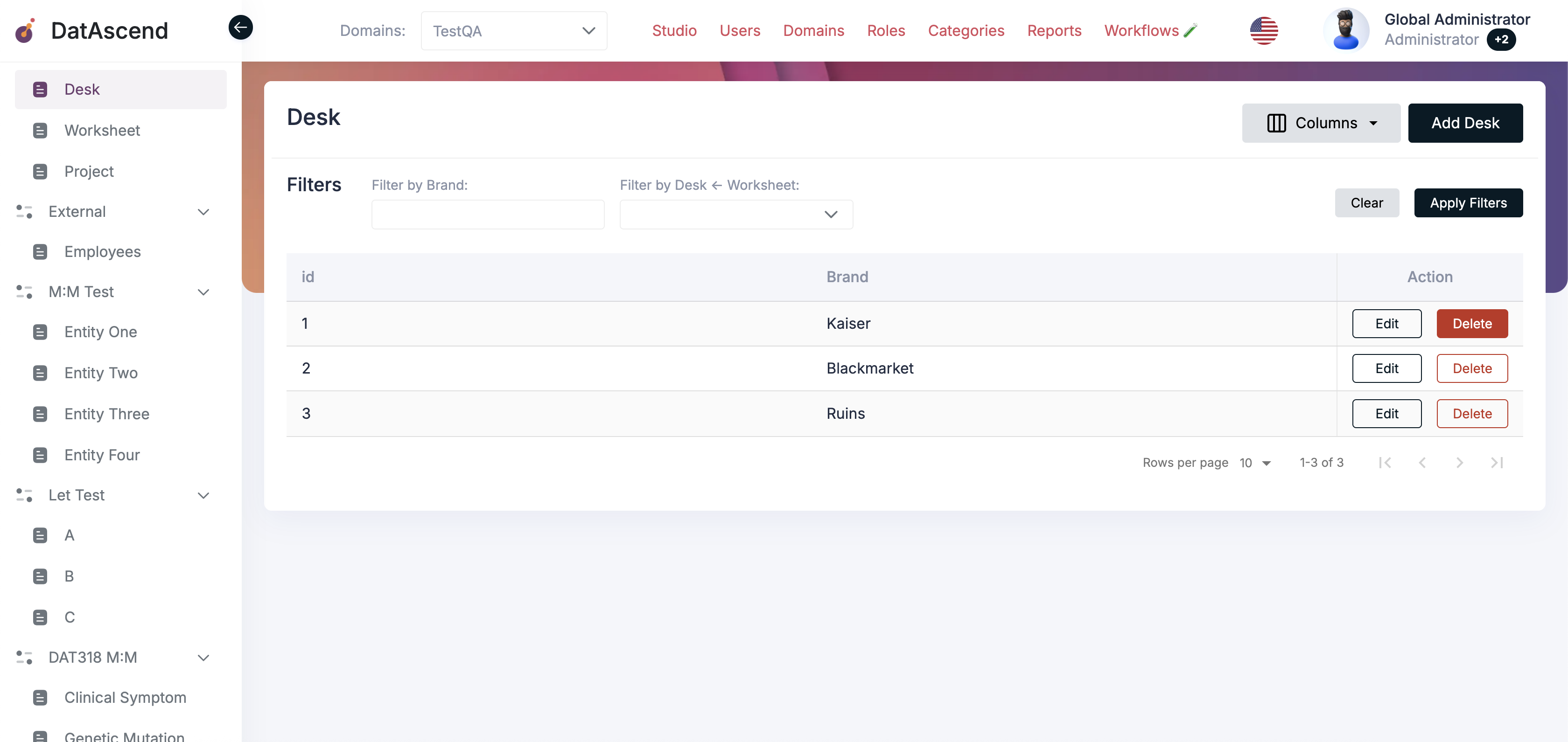Change rows per page dropdown
The height and width of the screenshot is (742, 1568).
pos(1255,463)
